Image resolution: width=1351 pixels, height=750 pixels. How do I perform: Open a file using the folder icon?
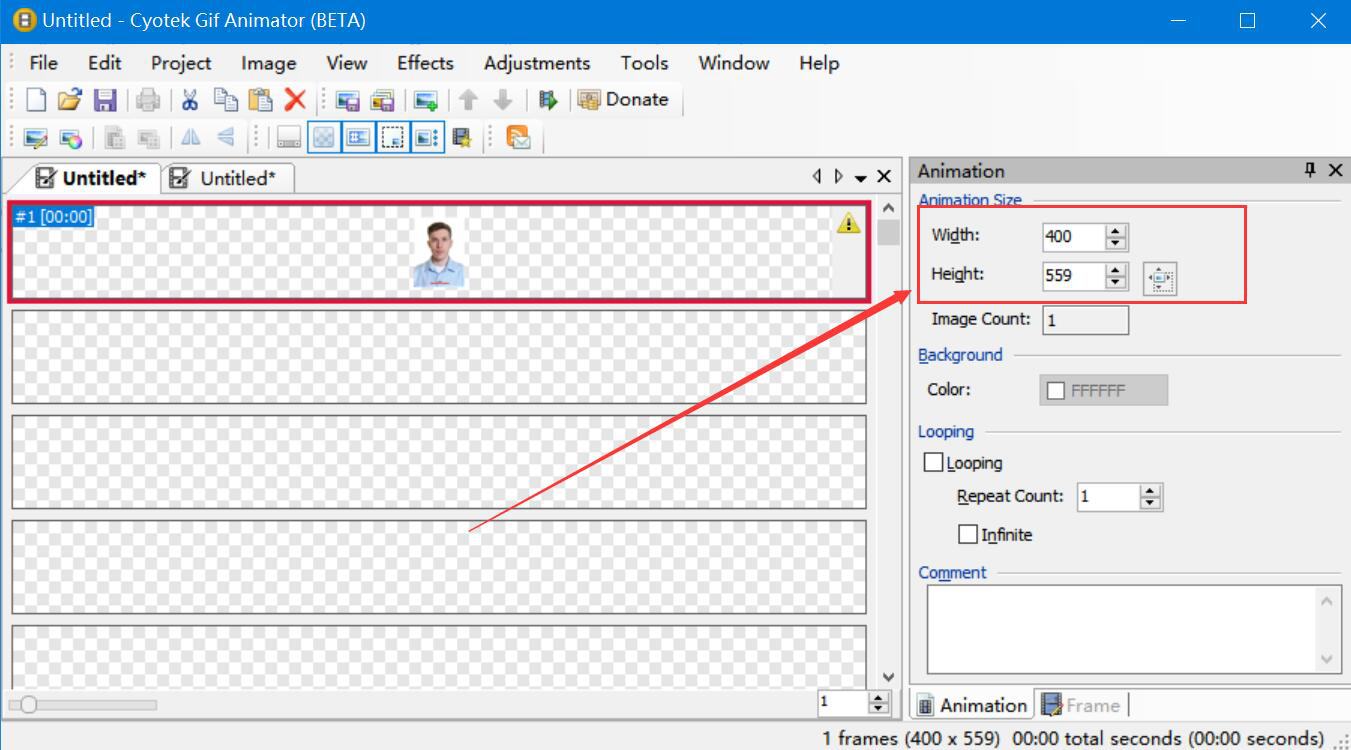69,99
